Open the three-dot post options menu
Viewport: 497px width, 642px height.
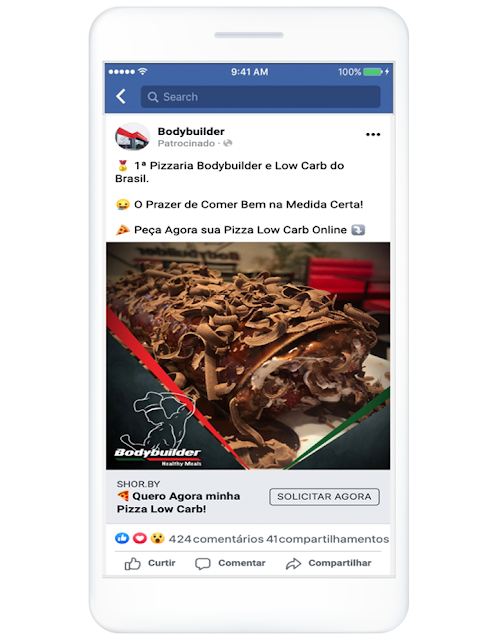[373, 134]
